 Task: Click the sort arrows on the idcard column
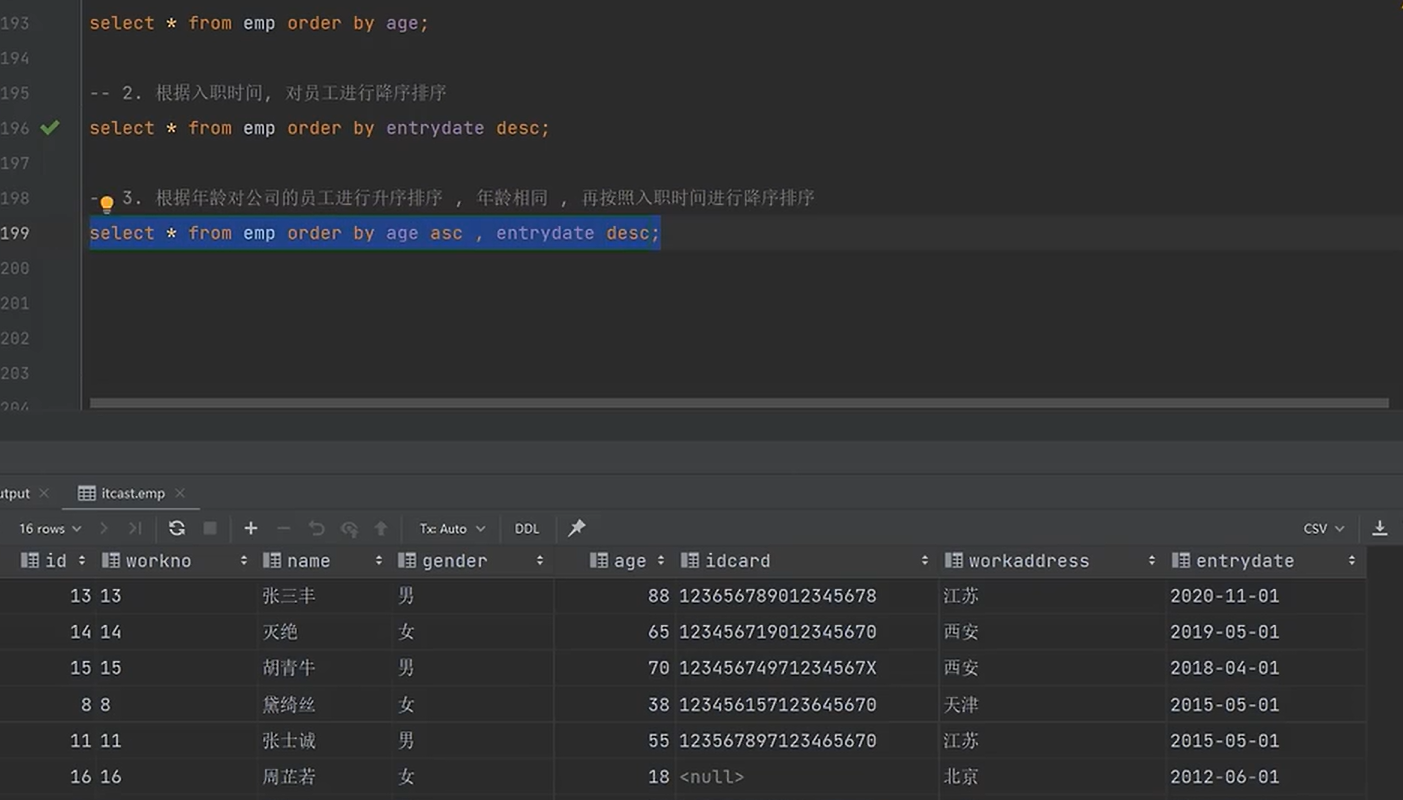pos(925,561)
